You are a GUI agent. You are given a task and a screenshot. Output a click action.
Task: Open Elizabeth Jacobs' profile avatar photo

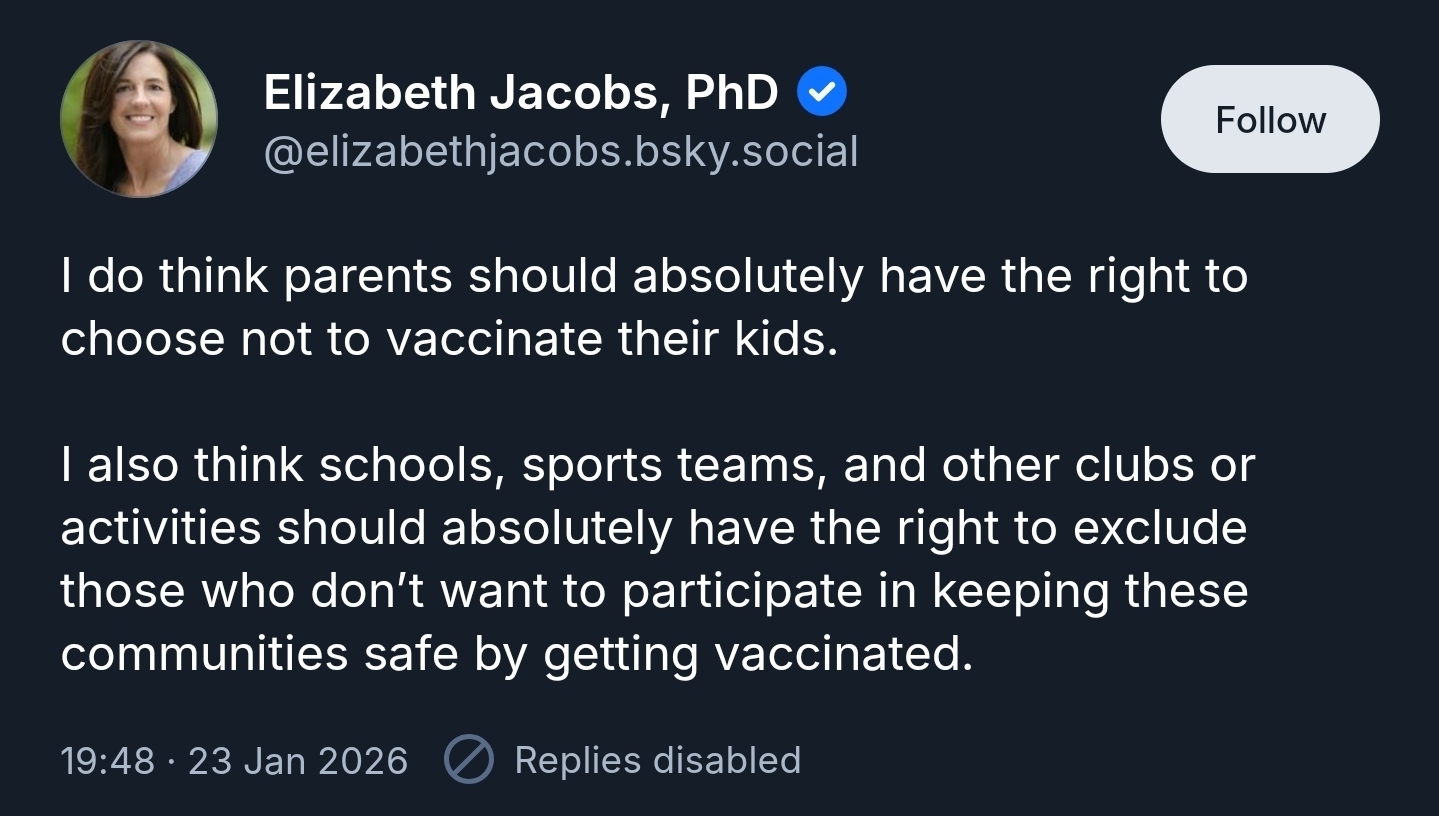pos(139,119)
